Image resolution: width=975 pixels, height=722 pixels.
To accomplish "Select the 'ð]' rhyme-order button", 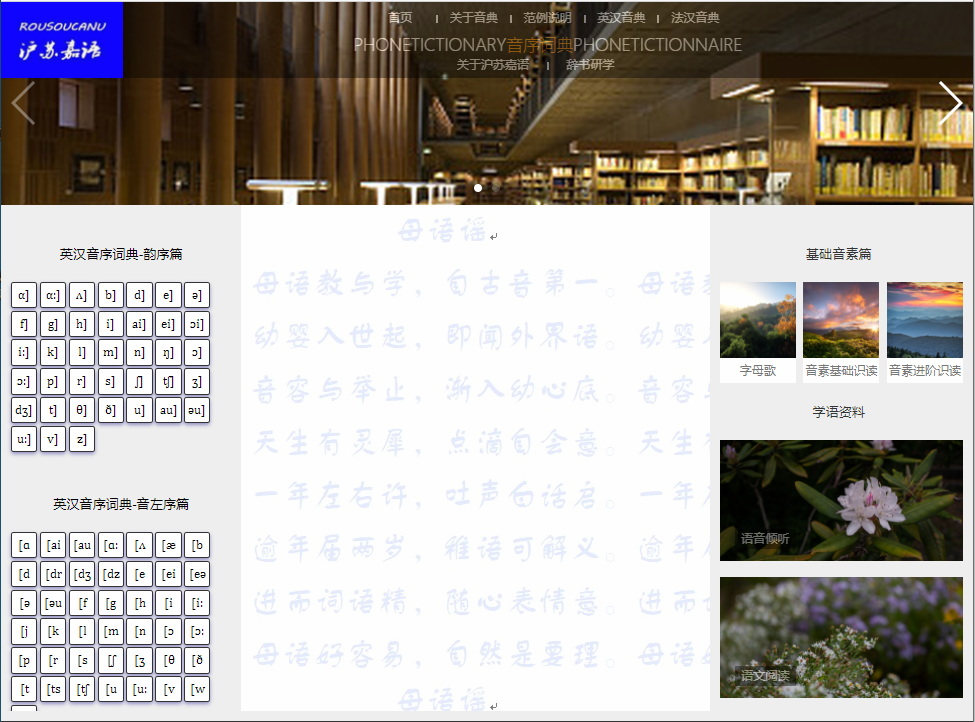I will [110, 410].
